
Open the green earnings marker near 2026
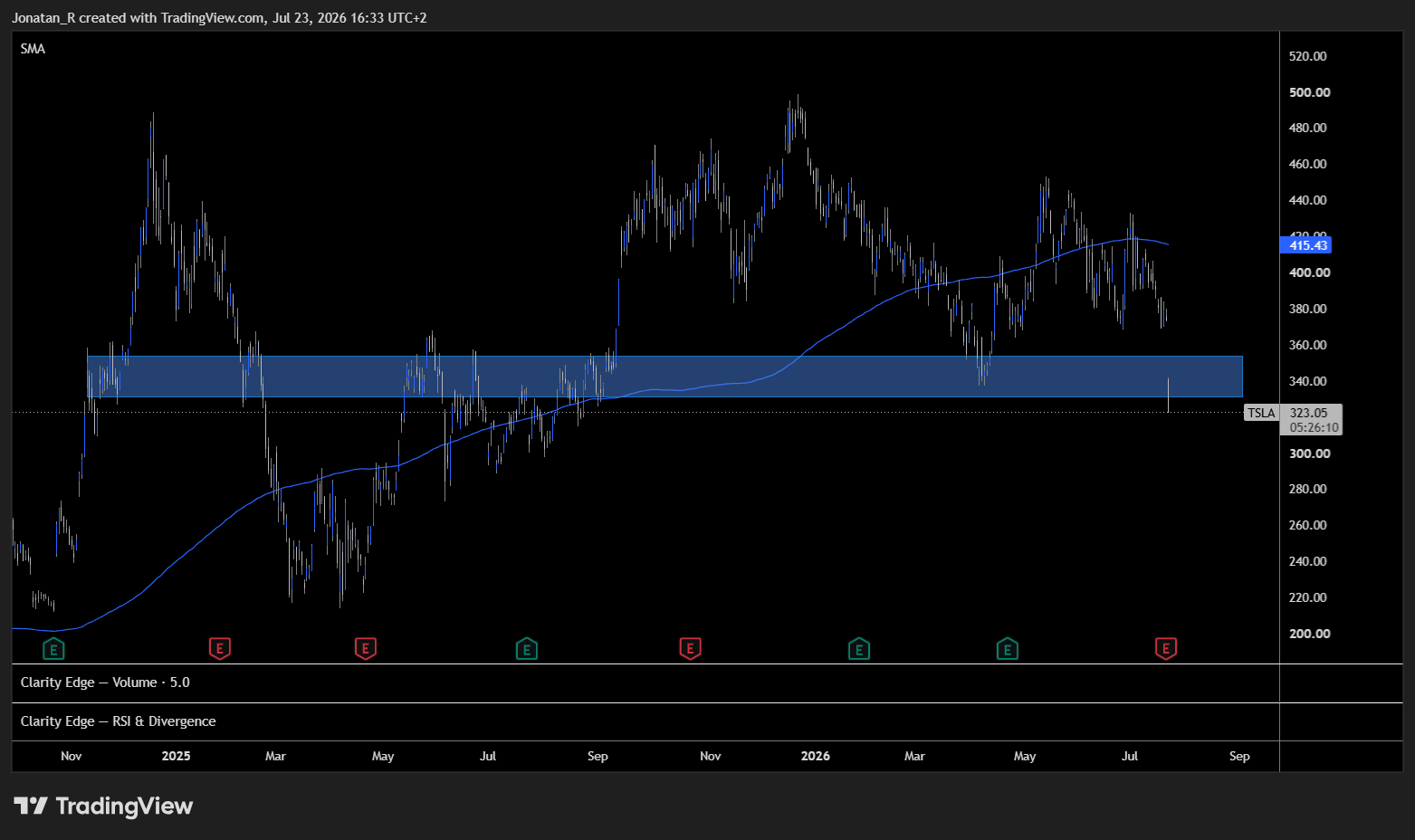tap(859, 648)
